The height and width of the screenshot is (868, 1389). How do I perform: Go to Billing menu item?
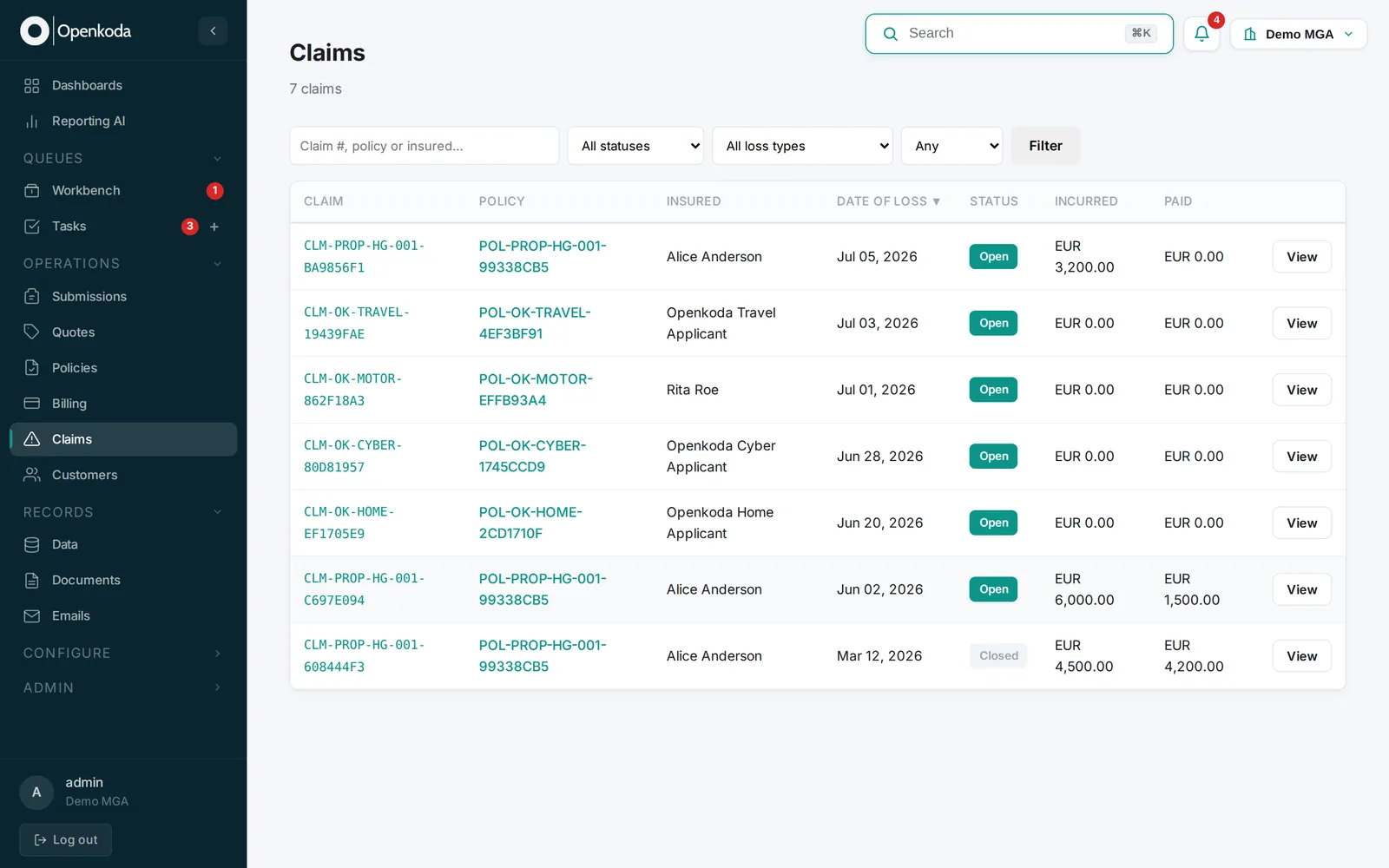(123, 404)
